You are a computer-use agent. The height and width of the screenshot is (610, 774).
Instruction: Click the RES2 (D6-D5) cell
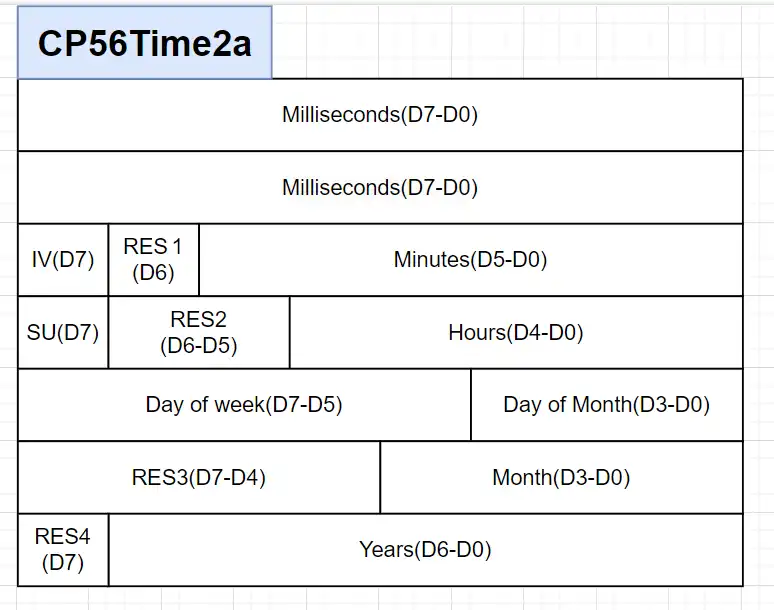pos(199,332)
